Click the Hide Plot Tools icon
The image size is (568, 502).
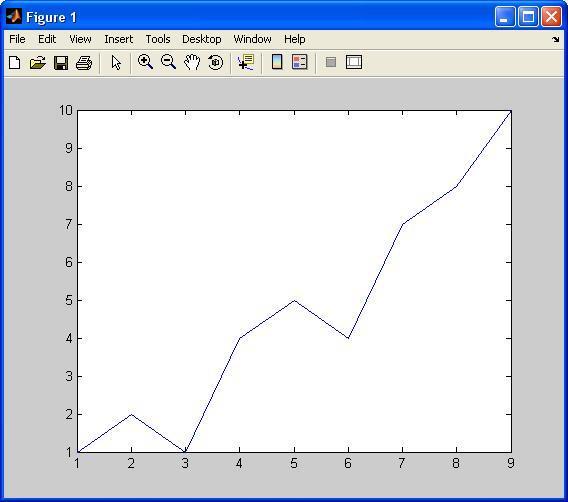tap(331, 62)
